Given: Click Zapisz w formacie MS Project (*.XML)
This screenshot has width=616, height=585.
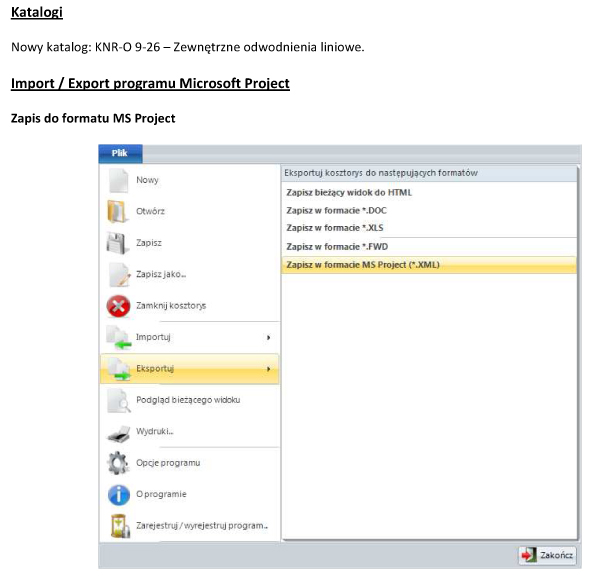Looking at the screenshot, I should pos(429,265).
